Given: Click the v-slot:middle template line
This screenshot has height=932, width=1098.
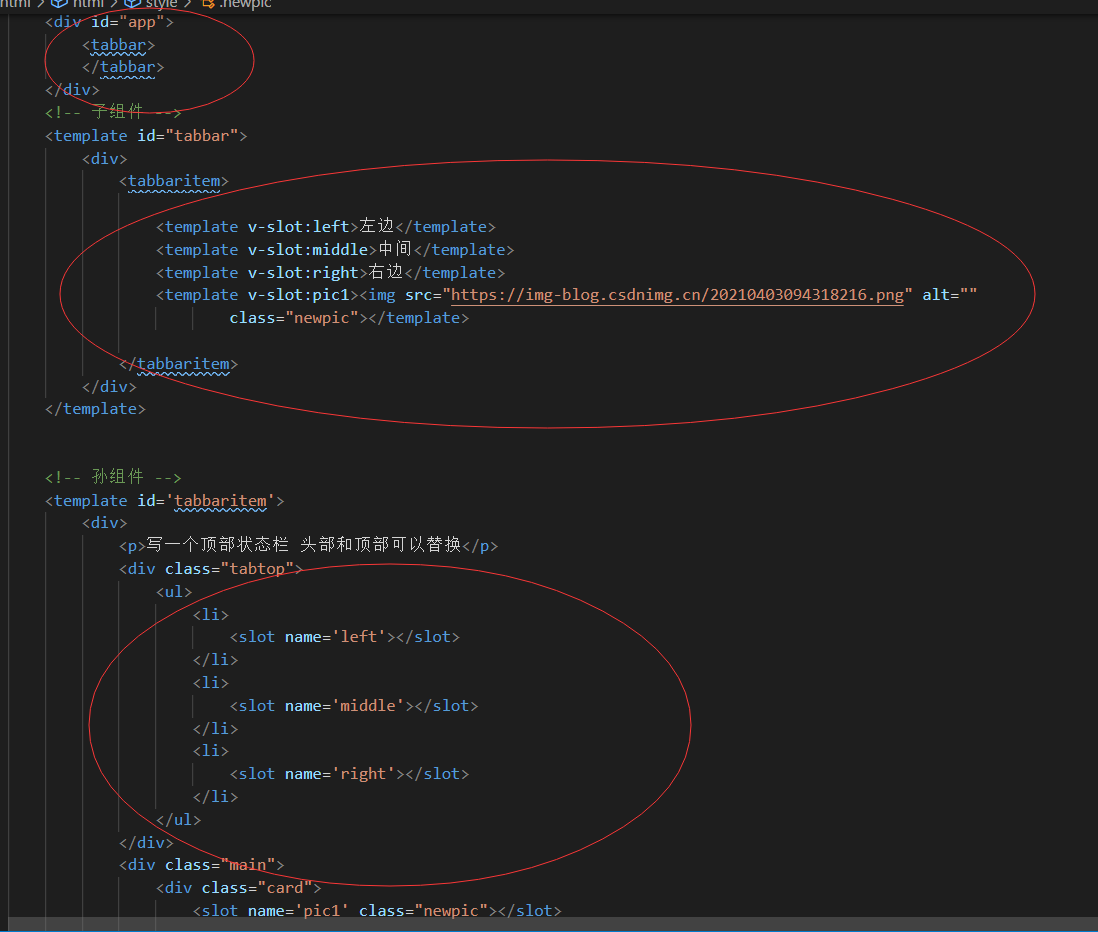Looking at the screenshot, I should [x=335, y=250].
